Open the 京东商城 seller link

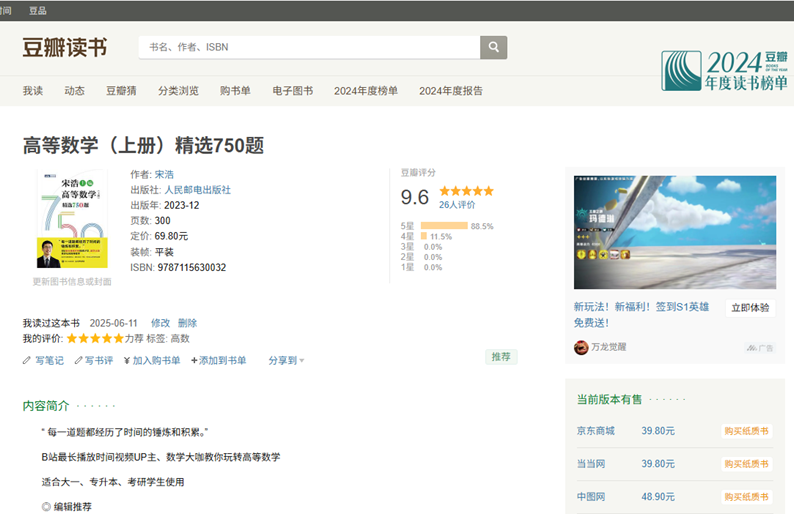tap(596, 431)
